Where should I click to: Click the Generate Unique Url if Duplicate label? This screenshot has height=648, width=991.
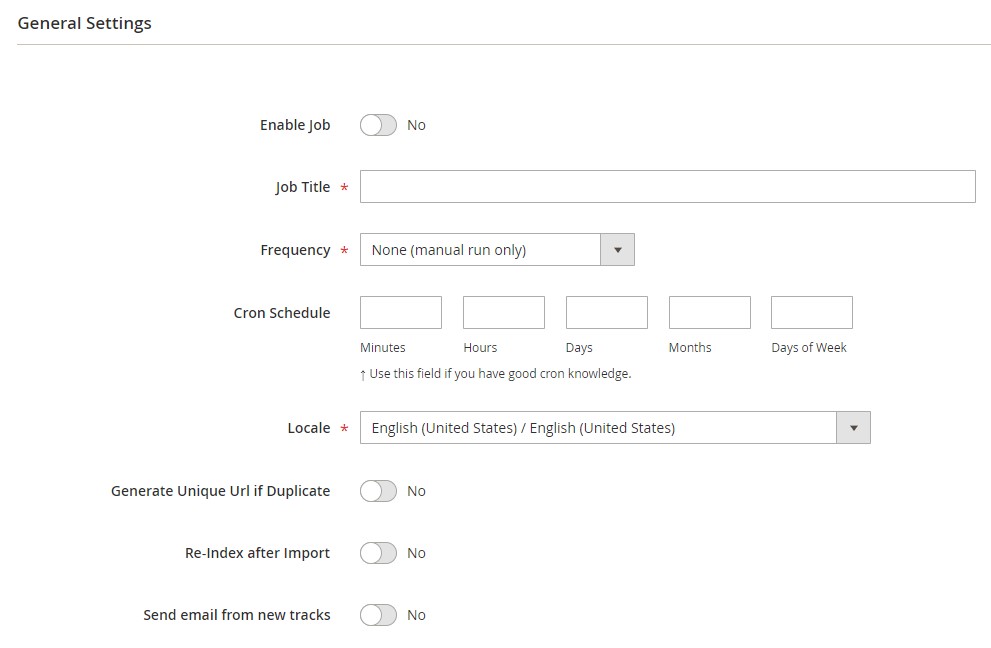(221, 491)
